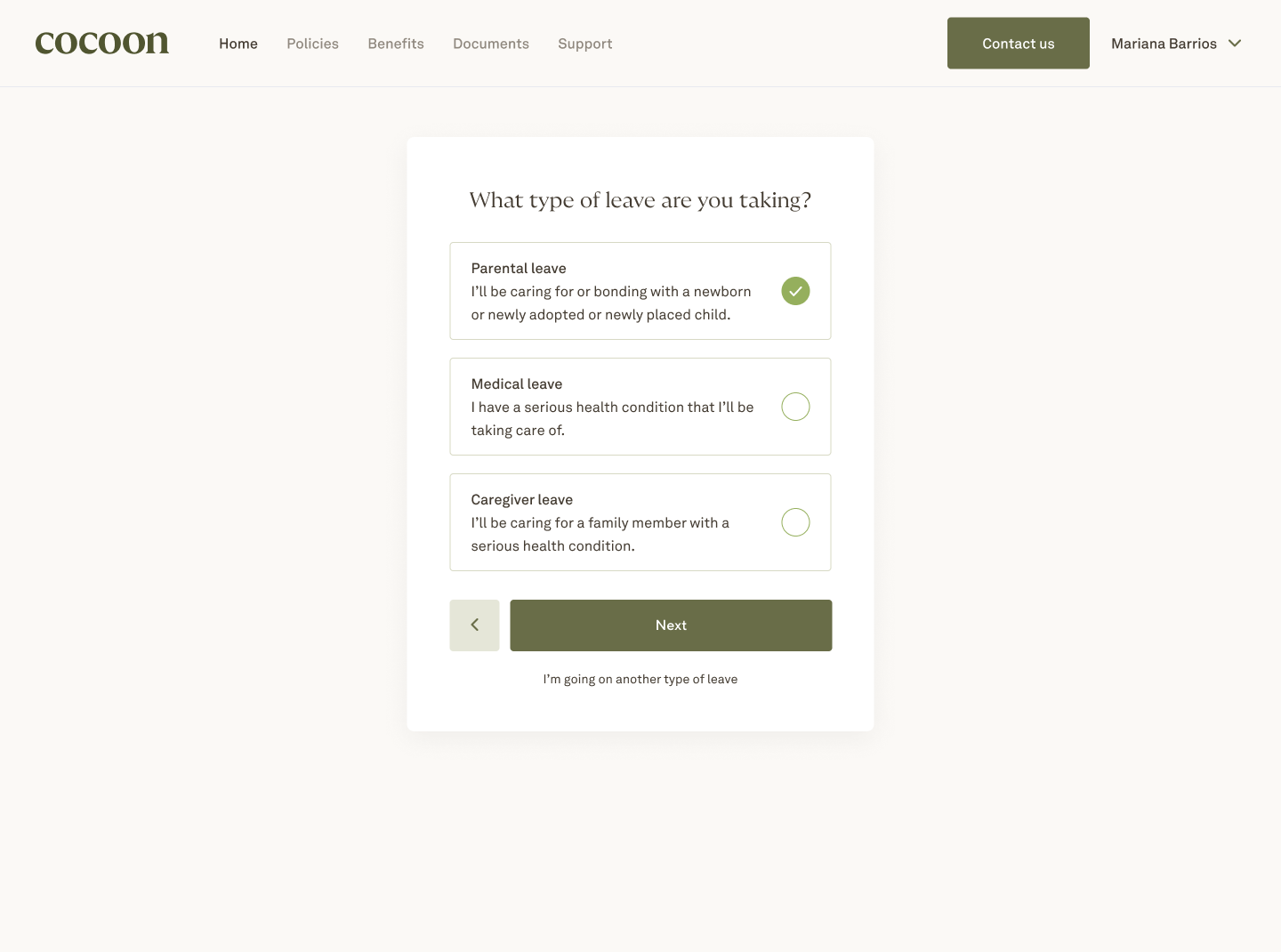Select the Caregiver leave radio circle
The height and width of the screenshot is (952, 1281).
(795, 522)
